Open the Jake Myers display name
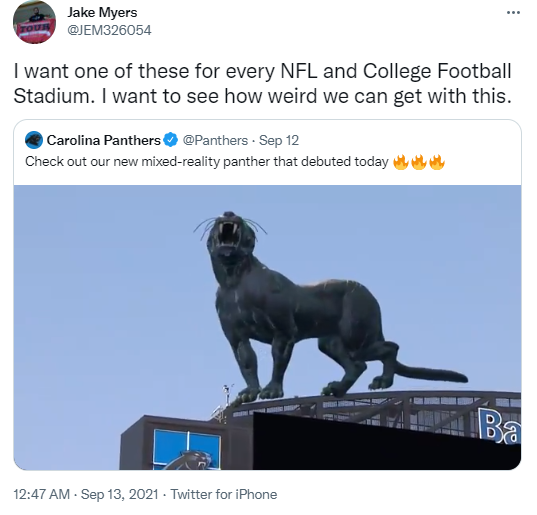537x515 pixels. pos(102,13)
